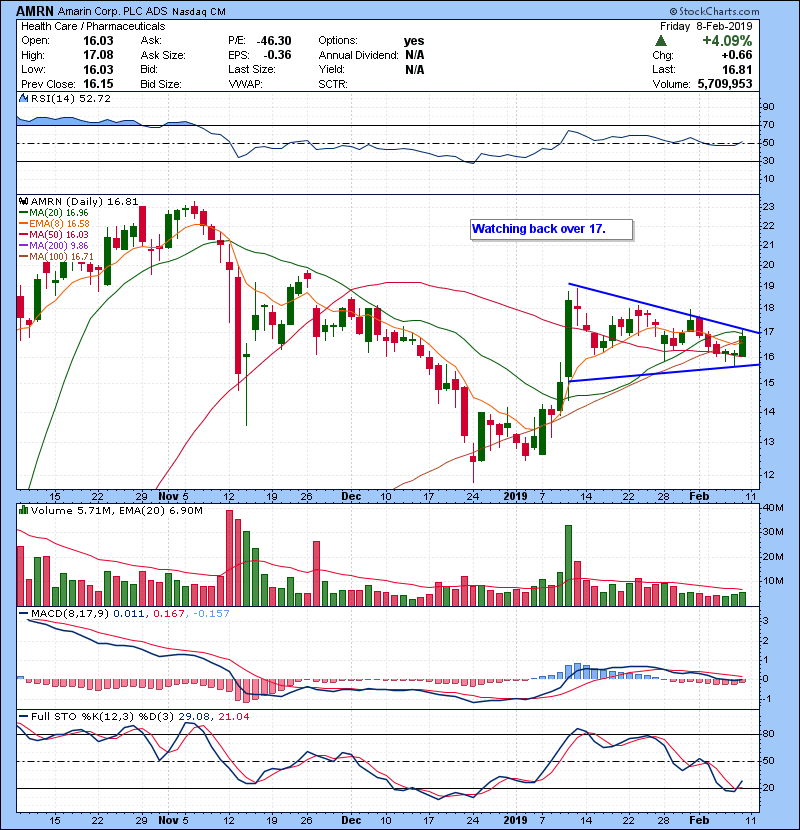Viewport: 800px width, 830px height.
Task: Click the volume axis label 10M
Action: [773, 581]
